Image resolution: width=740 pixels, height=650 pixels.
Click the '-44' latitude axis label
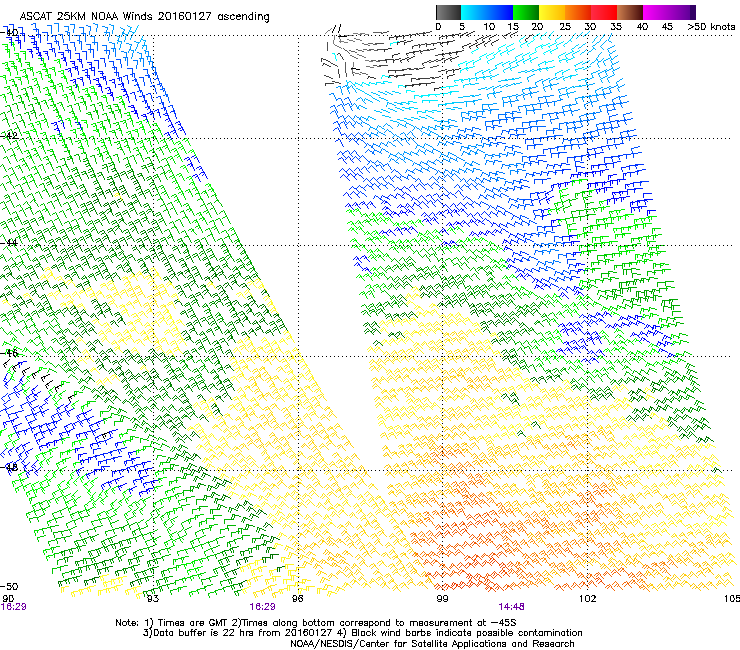[9, 243]
